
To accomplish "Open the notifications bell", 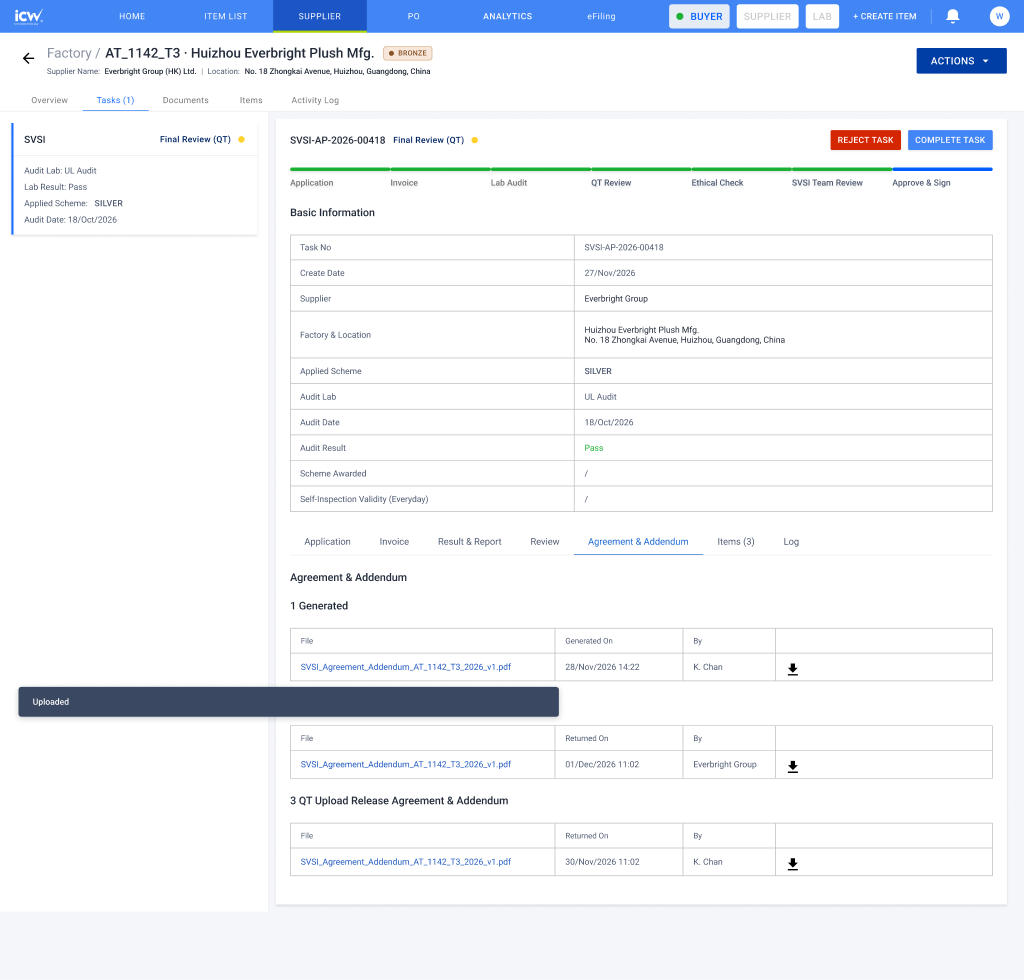I will point(953,16).
